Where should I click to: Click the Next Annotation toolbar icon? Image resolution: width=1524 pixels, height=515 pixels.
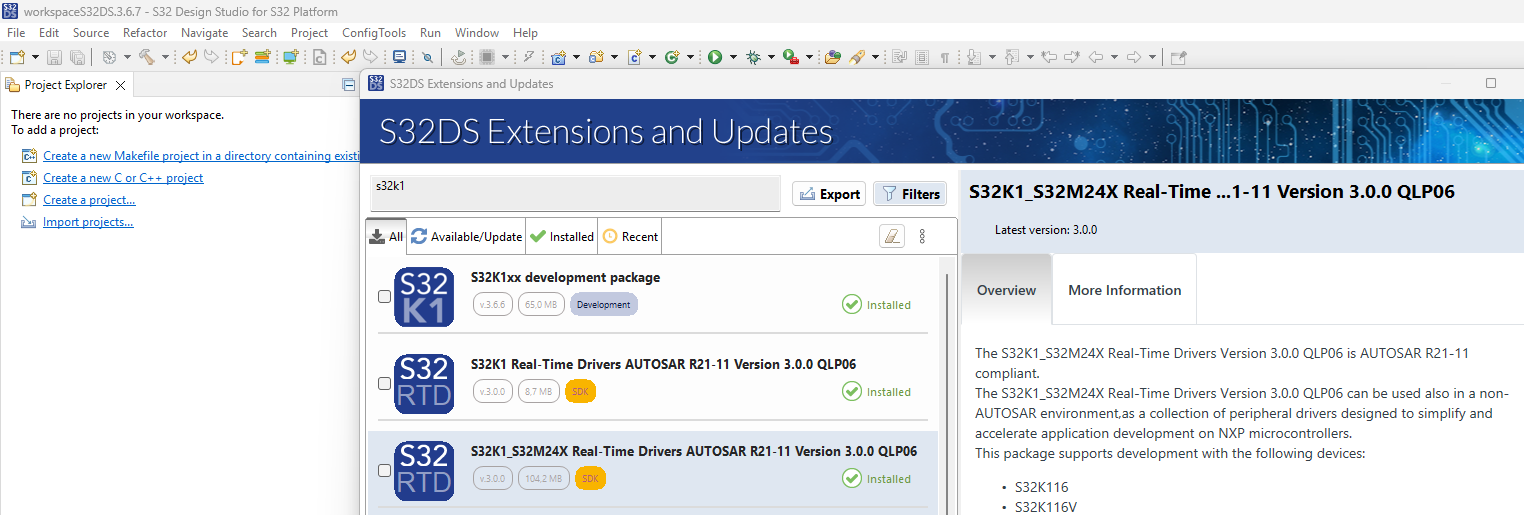click(x=973, y=57)
